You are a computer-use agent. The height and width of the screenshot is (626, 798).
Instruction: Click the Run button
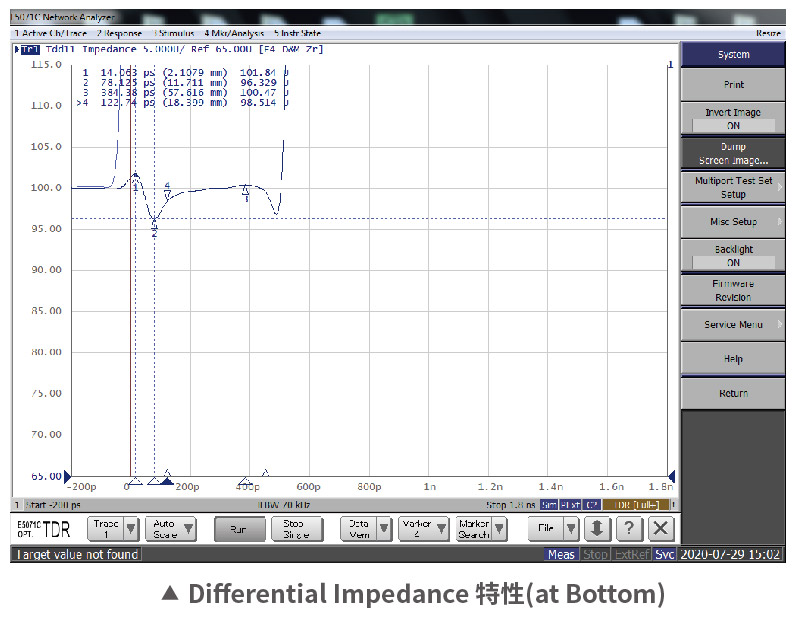click(239, 529)
